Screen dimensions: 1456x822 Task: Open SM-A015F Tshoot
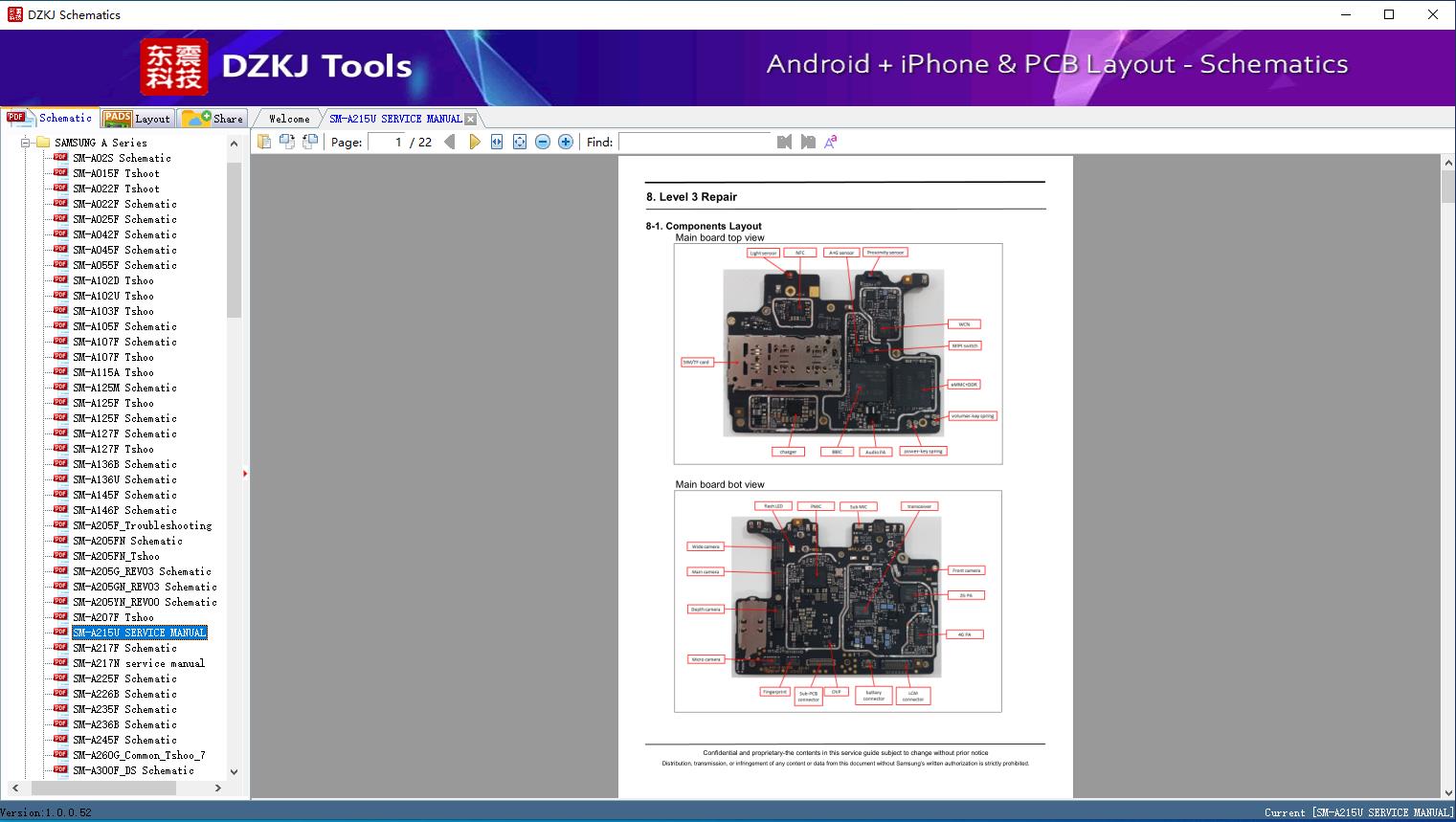pos(116,173)
